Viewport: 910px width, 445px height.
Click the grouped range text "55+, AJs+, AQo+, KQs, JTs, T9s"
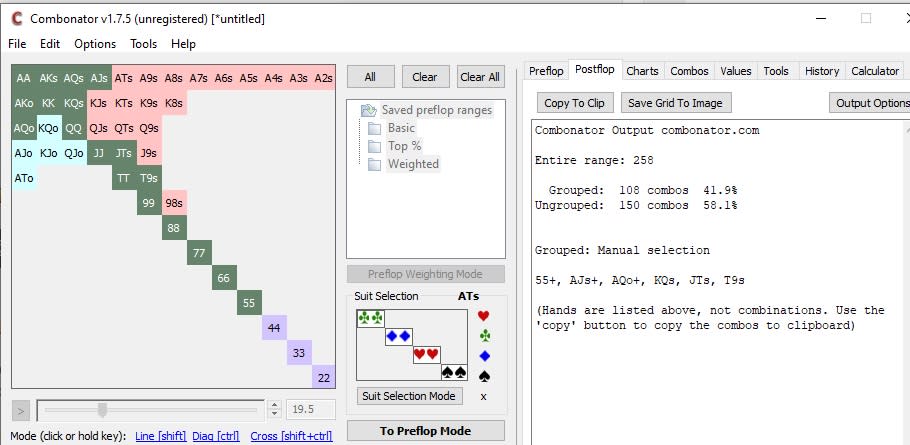pyautogui.click(x=640, y=281)
